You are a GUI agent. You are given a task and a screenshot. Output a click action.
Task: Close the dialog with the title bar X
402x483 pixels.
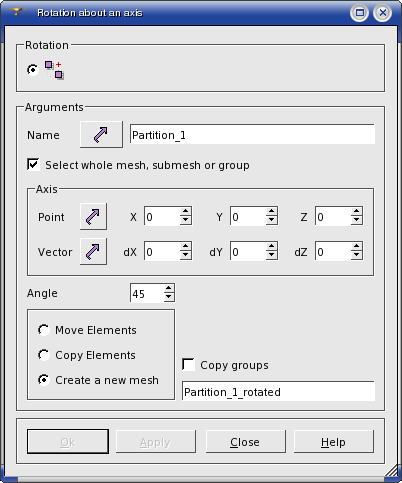(383, 13)
